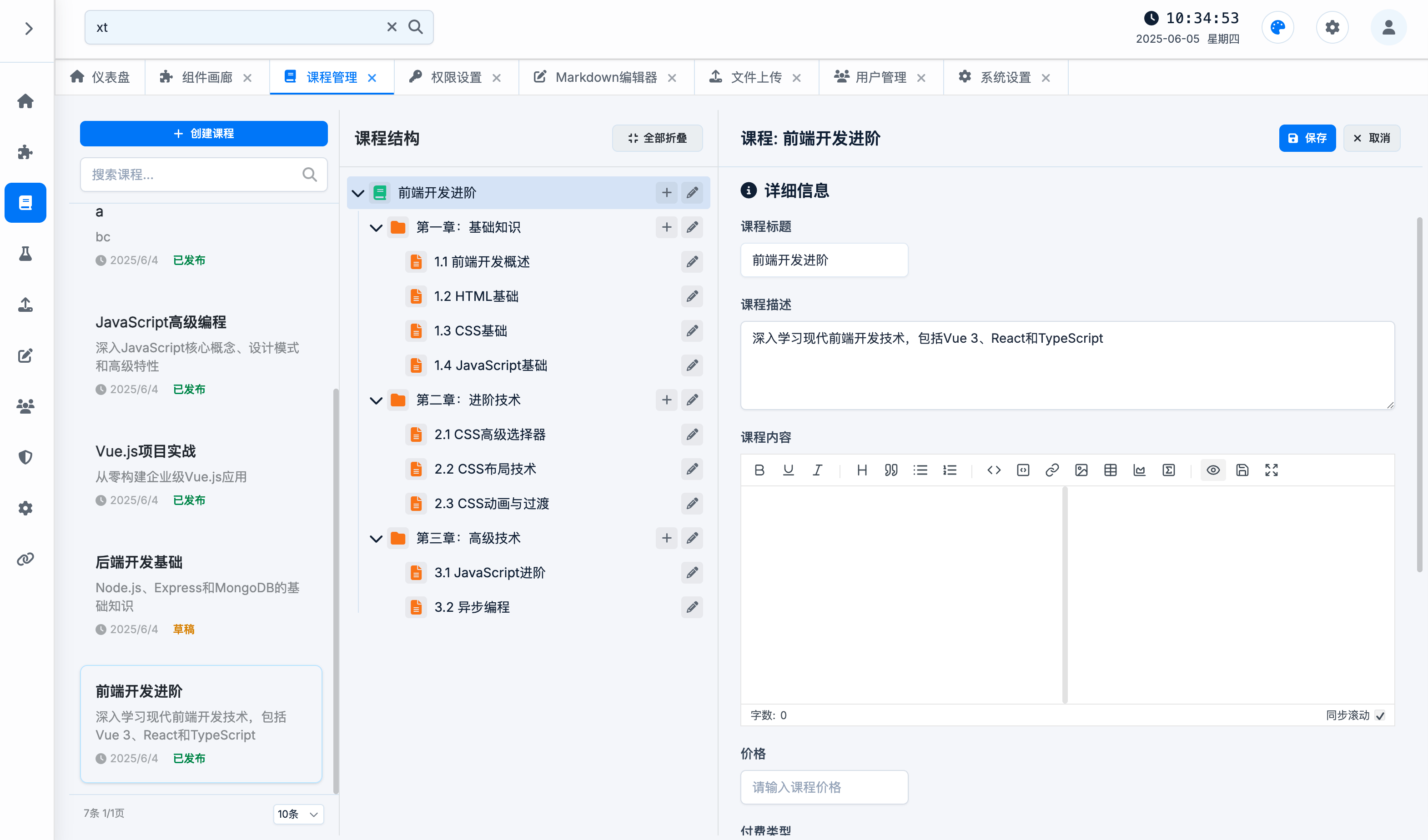The height and width of the screenshot is (840, 1428).
Task: Click the 保存 button
Action: (x=1307, y=138)
